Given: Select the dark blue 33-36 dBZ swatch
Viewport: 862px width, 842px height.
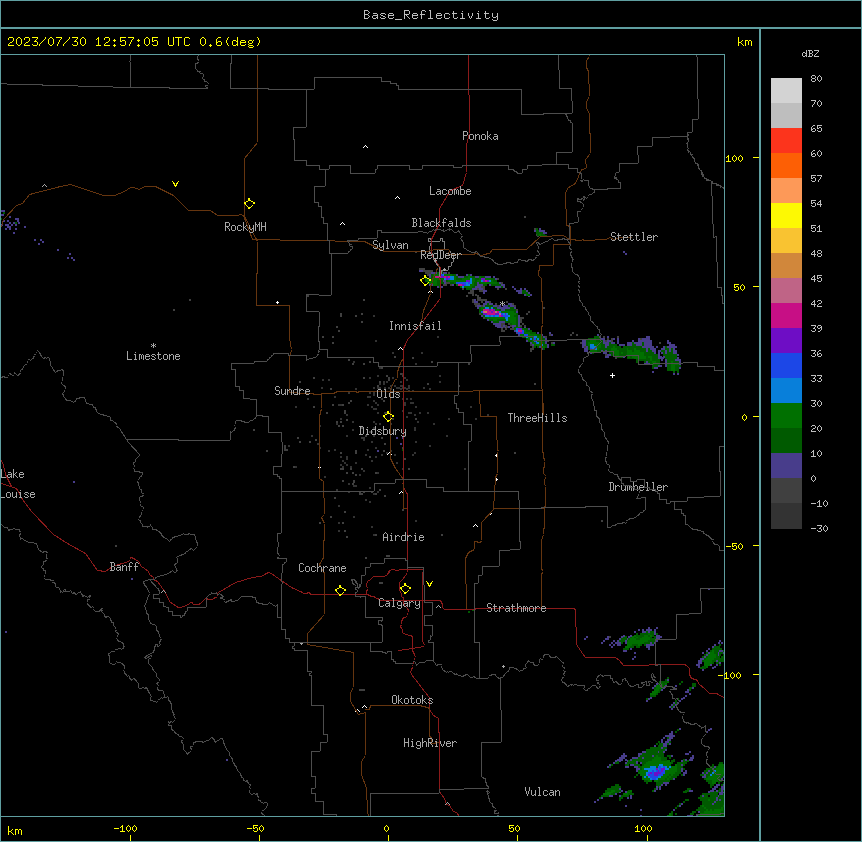Looking at the screenshot, I should pyautogui.click(x=786, y=365).
